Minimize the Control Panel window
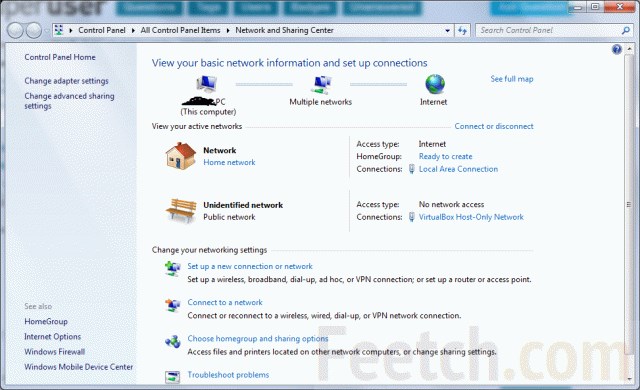 579,7
